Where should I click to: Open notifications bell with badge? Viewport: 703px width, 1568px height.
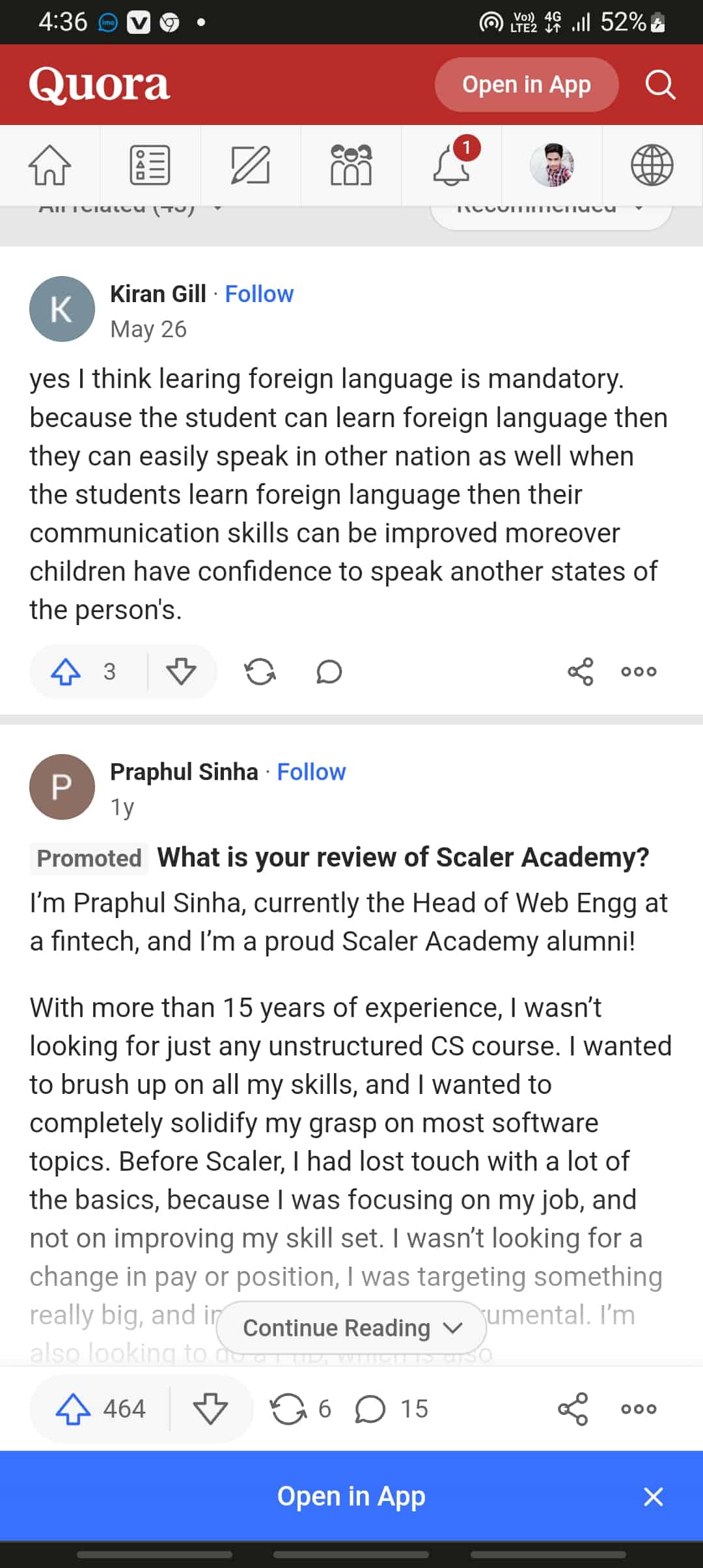[x=452, y=165]
